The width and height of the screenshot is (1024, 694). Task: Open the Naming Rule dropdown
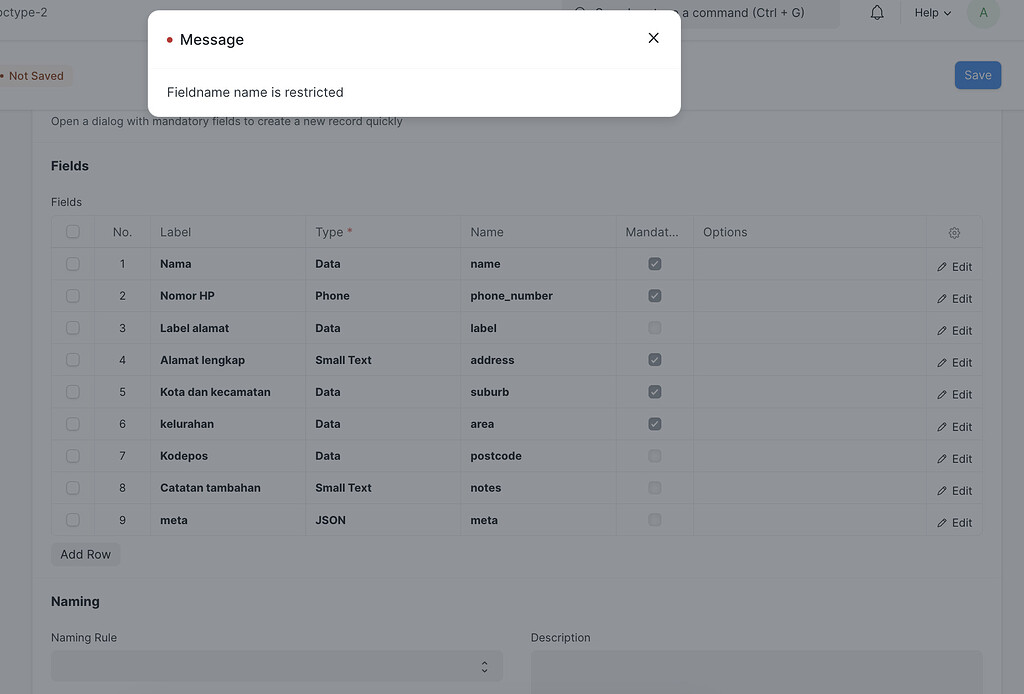[x=276, y=666]
